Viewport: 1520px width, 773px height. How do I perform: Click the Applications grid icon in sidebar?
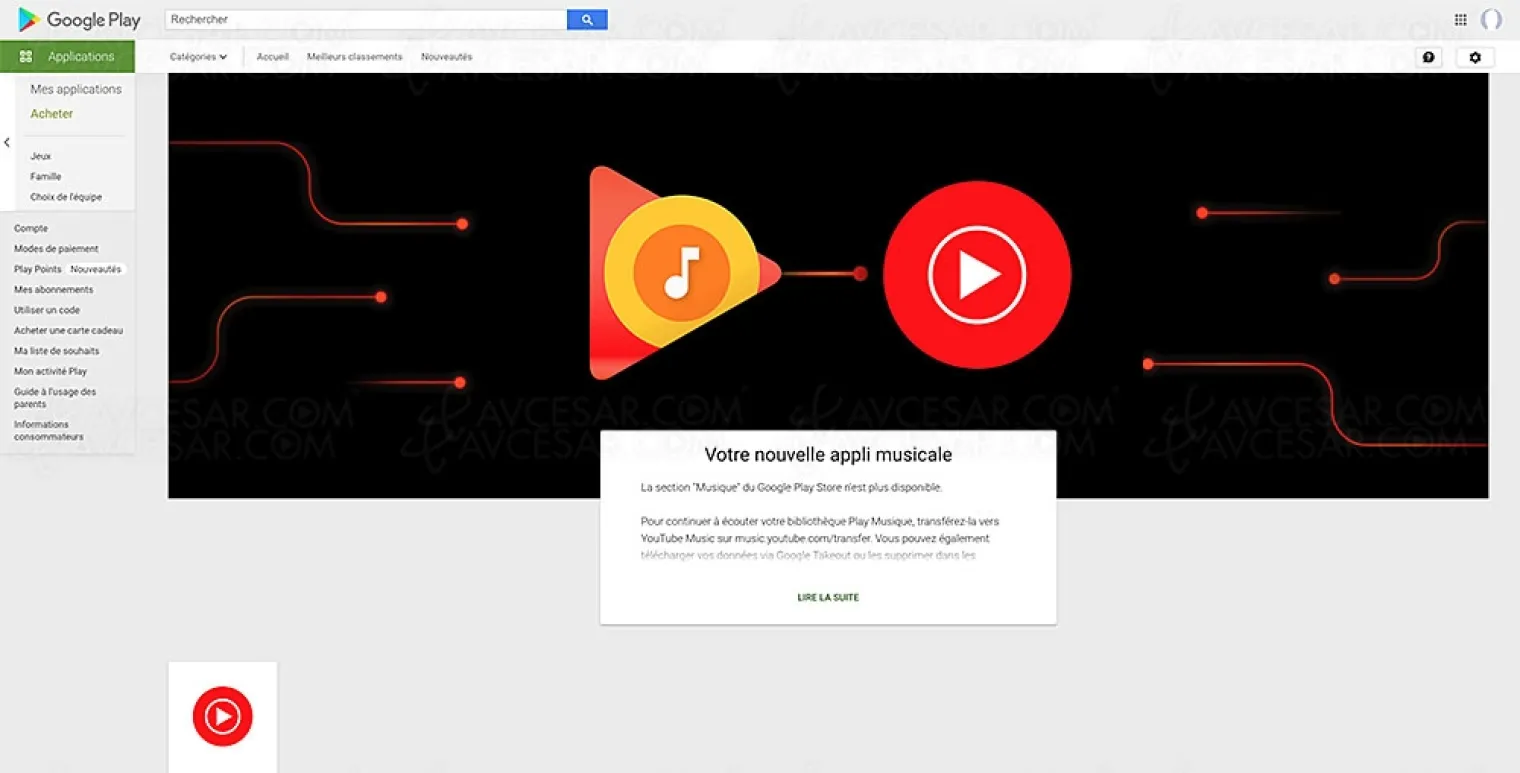coord(26,57)
